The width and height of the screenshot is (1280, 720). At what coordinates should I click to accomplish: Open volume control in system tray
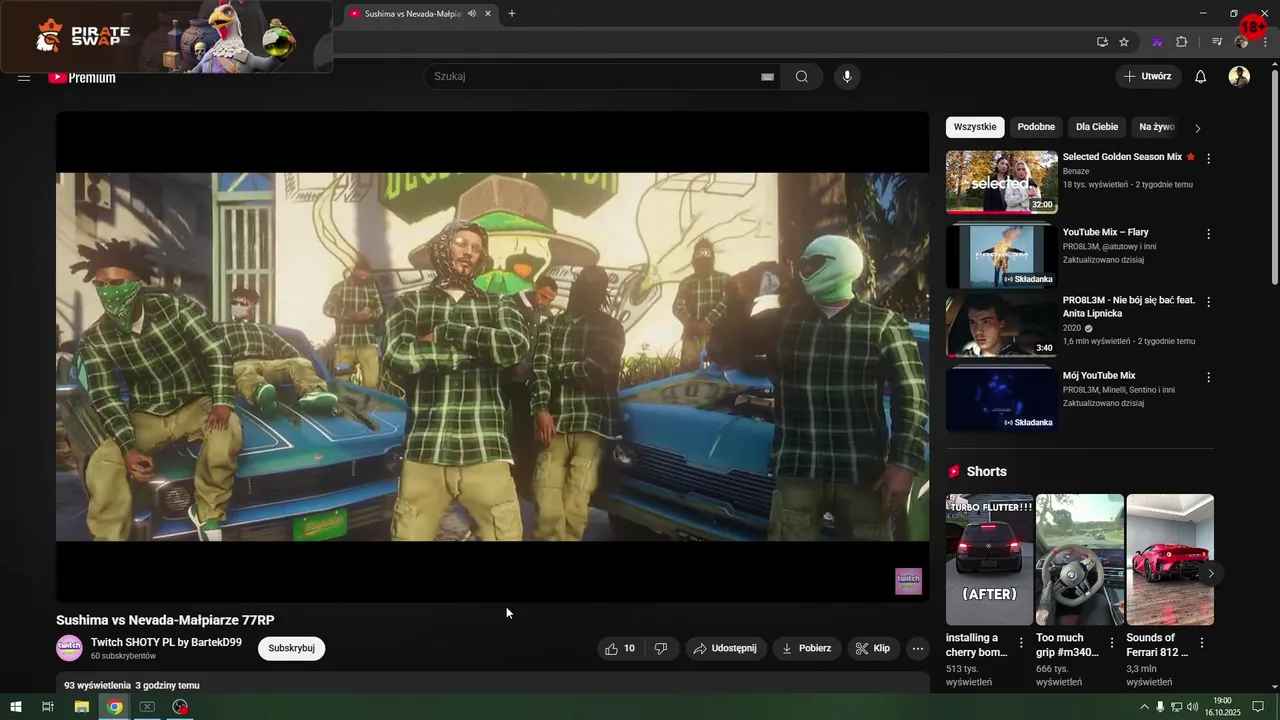click(1192, 707)
